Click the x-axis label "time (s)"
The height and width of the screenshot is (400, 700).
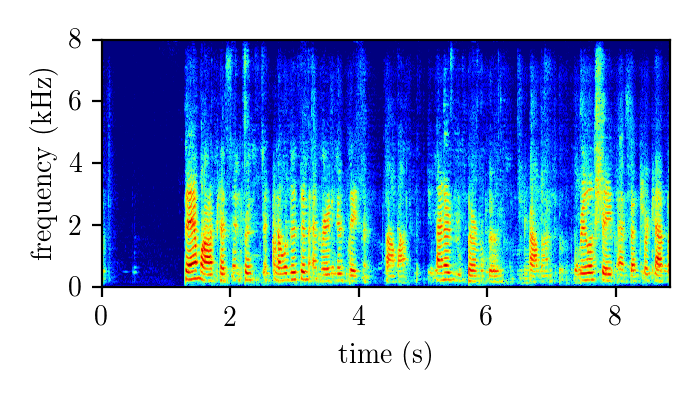[385, 355]
